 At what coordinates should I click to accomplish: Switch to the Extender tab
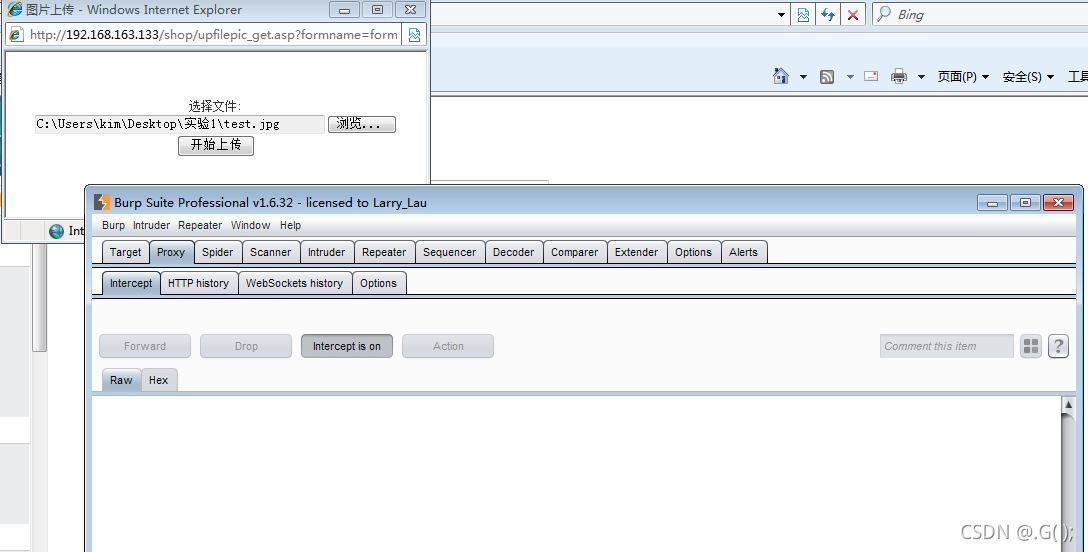636,252
